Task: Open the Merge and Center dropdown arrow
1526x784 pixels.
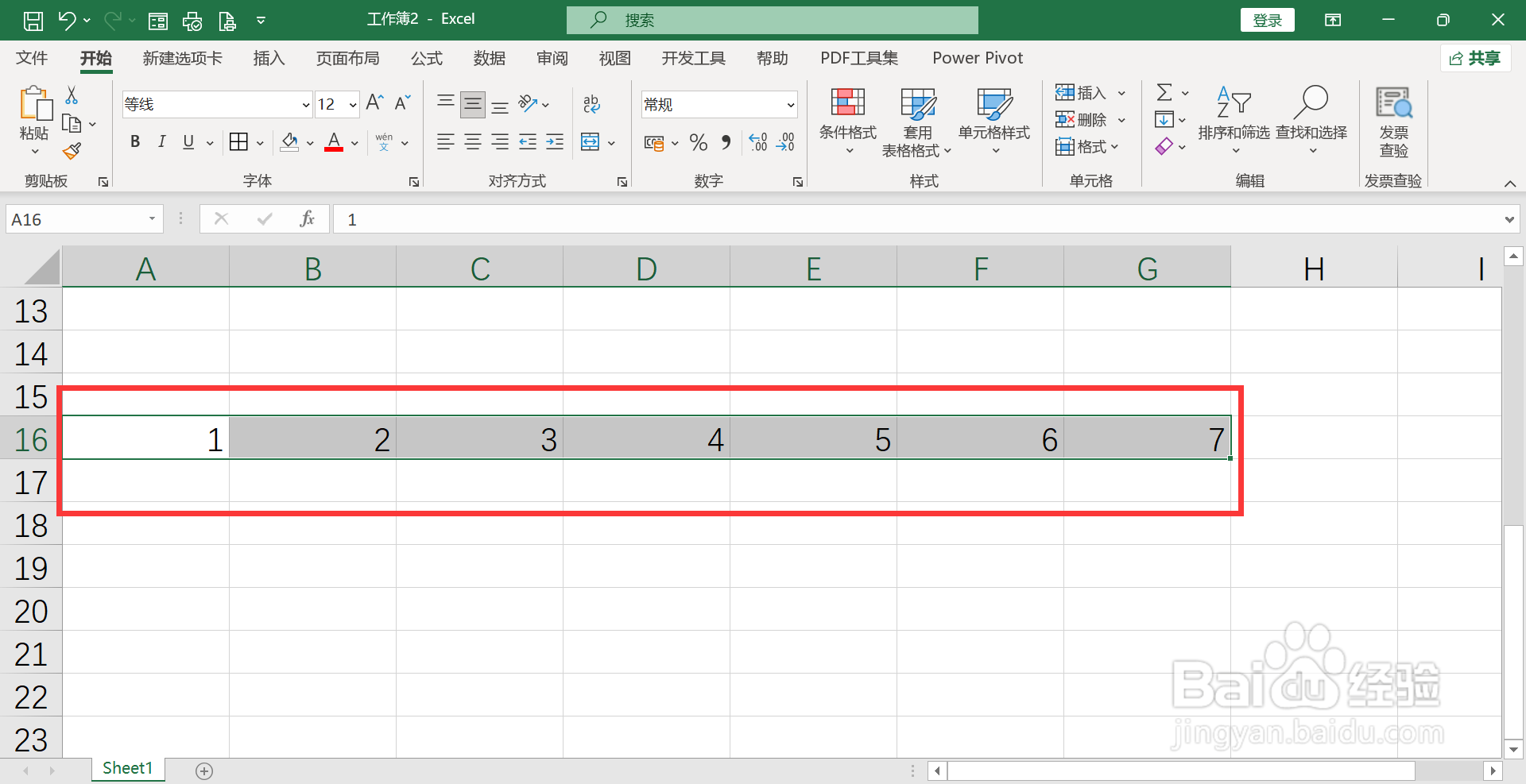Action: tap(611, 143)
